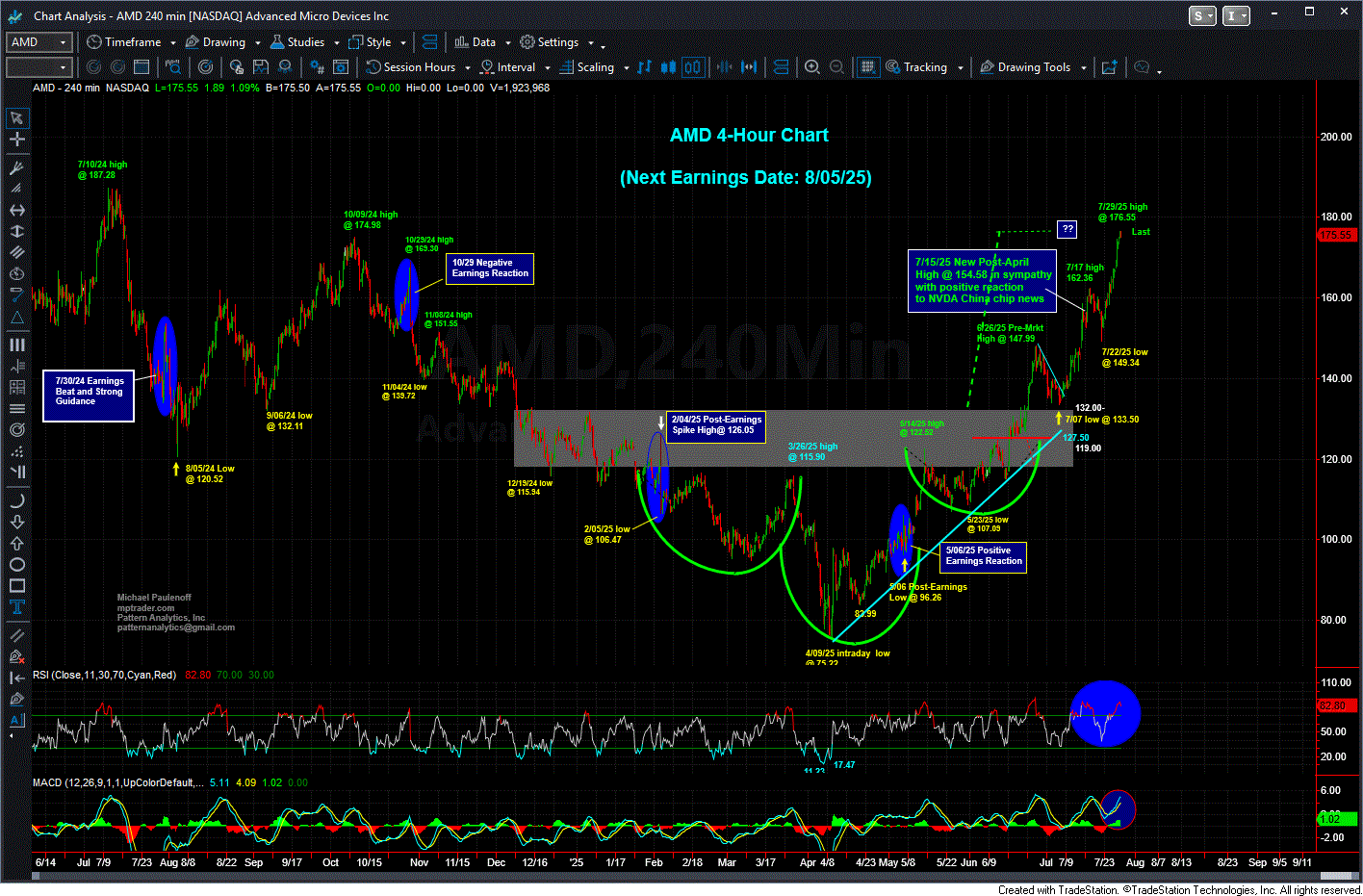Select the text annotation tool
Screen dimensions: 1363x896
click(16, 607)
